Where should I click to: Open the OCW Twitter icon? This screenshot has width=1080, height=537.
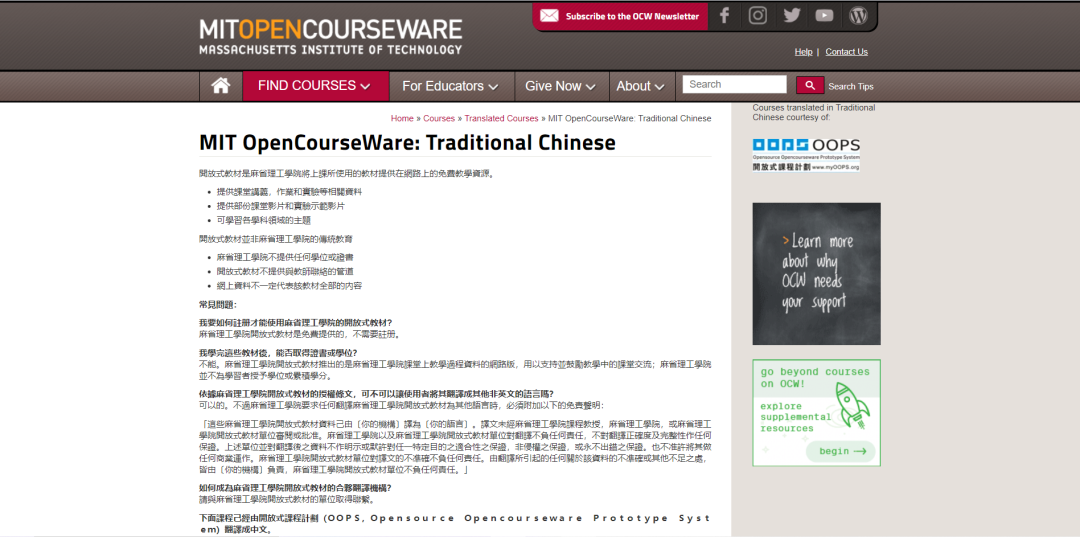[791, 16]
